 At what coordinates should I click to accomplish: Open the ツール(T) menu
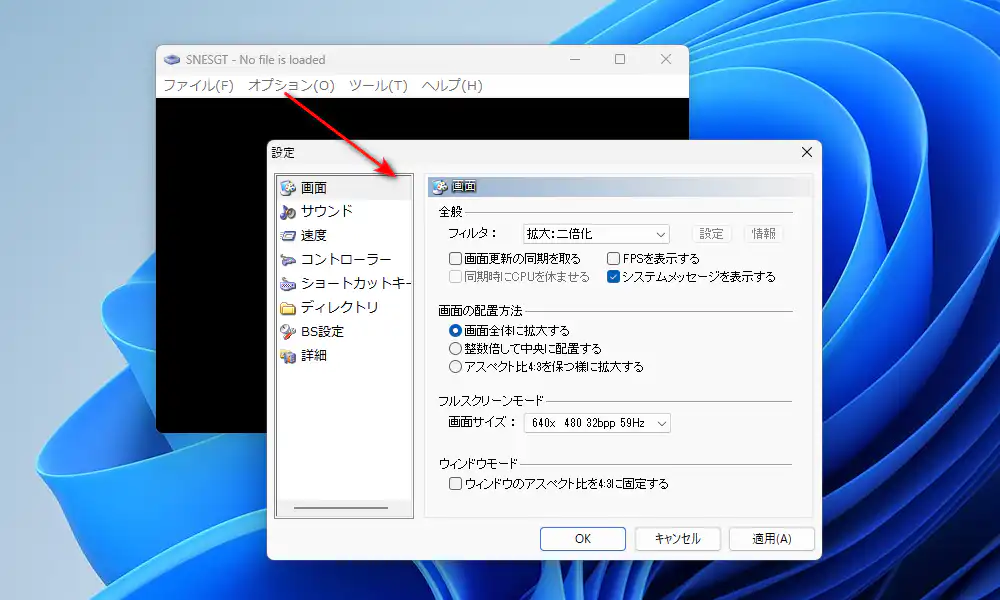click(378, 85)
